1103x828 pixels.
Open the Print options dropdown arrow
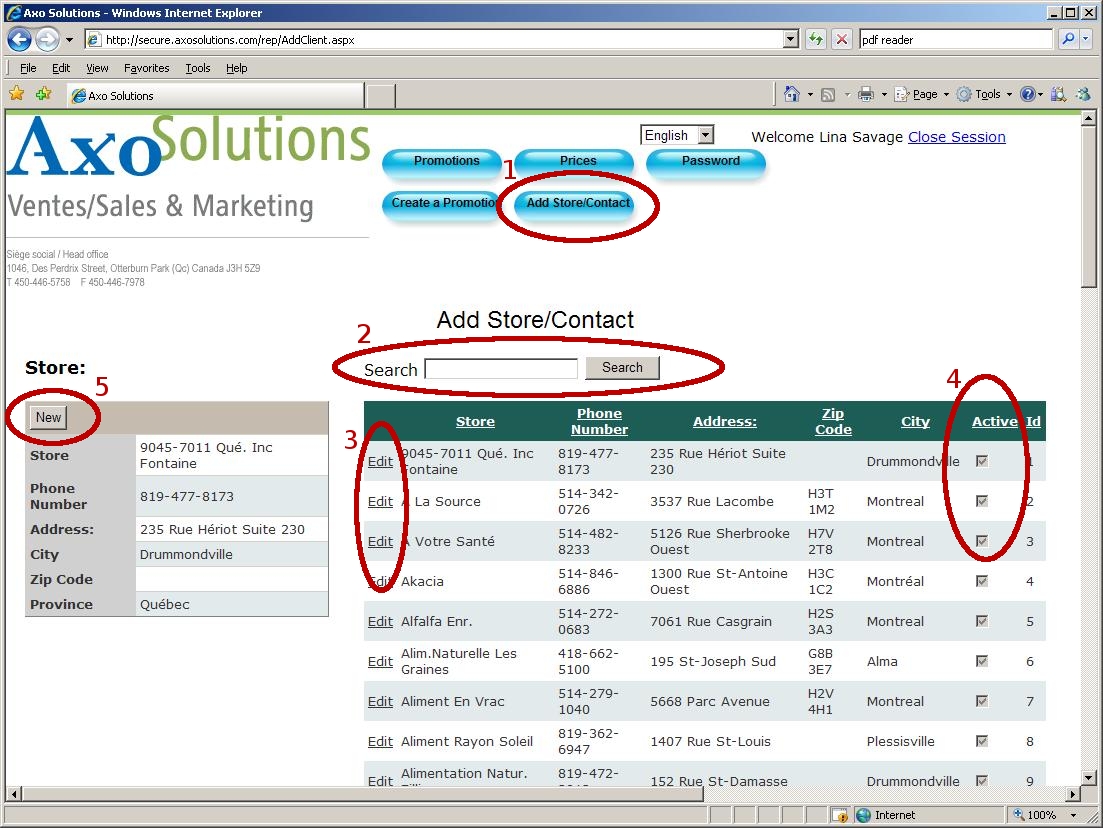pyautogui.click(x=884, y=94)
